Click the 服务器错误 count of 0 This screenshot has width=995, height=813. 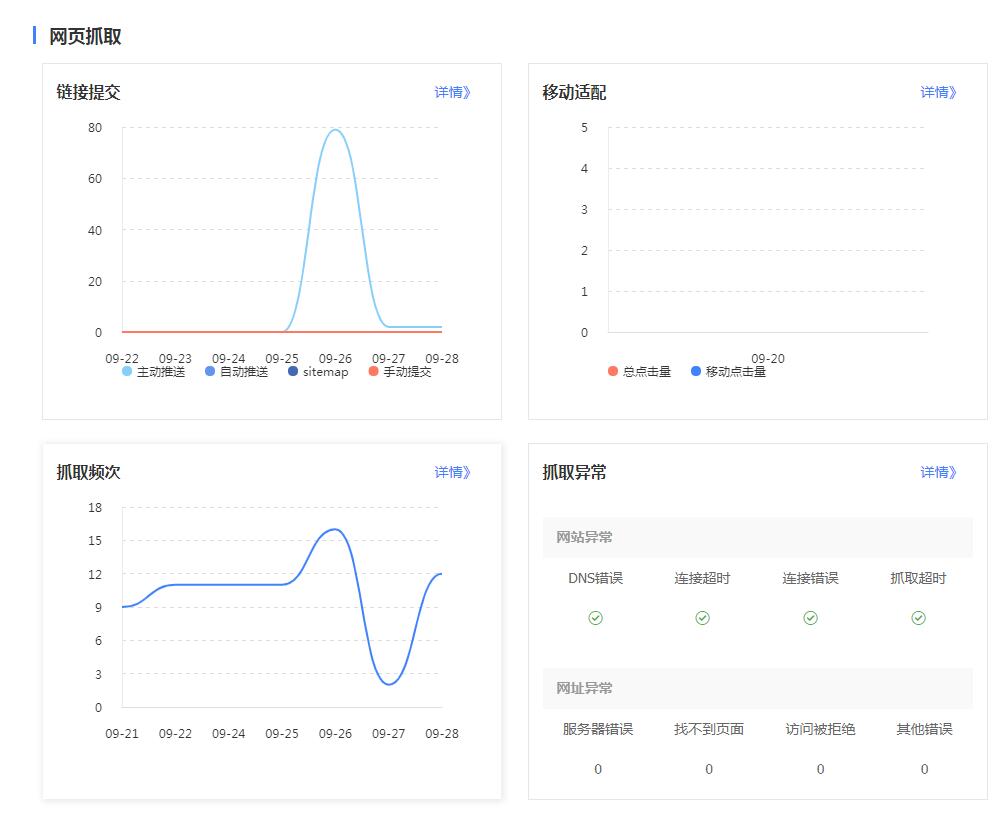597,769
